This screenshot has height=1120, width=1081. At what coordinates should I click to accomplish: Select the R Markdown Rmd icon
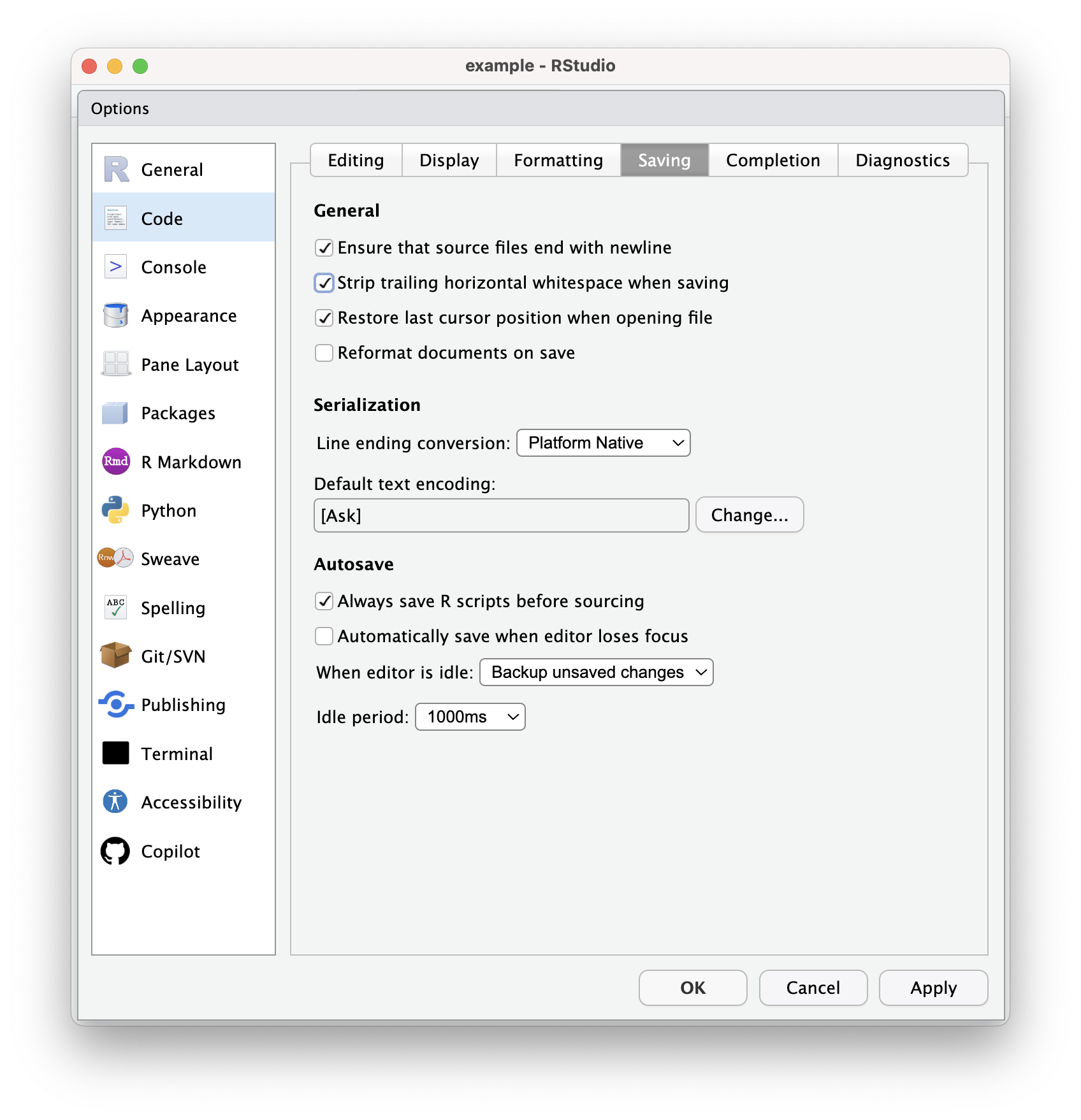pos(115,461)
